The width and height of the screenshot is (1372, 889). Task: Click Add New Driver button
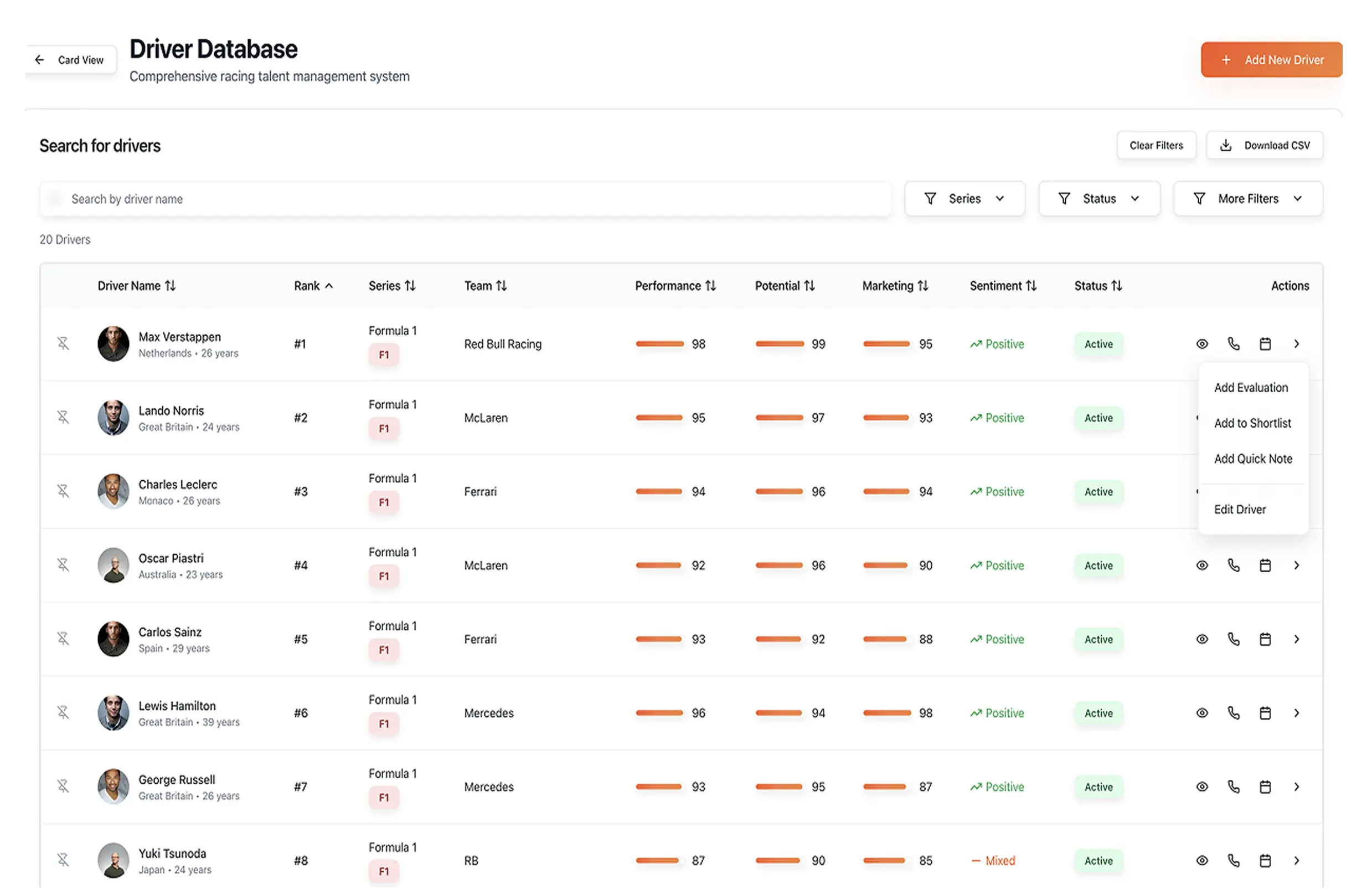click(x=1271, y=60)
